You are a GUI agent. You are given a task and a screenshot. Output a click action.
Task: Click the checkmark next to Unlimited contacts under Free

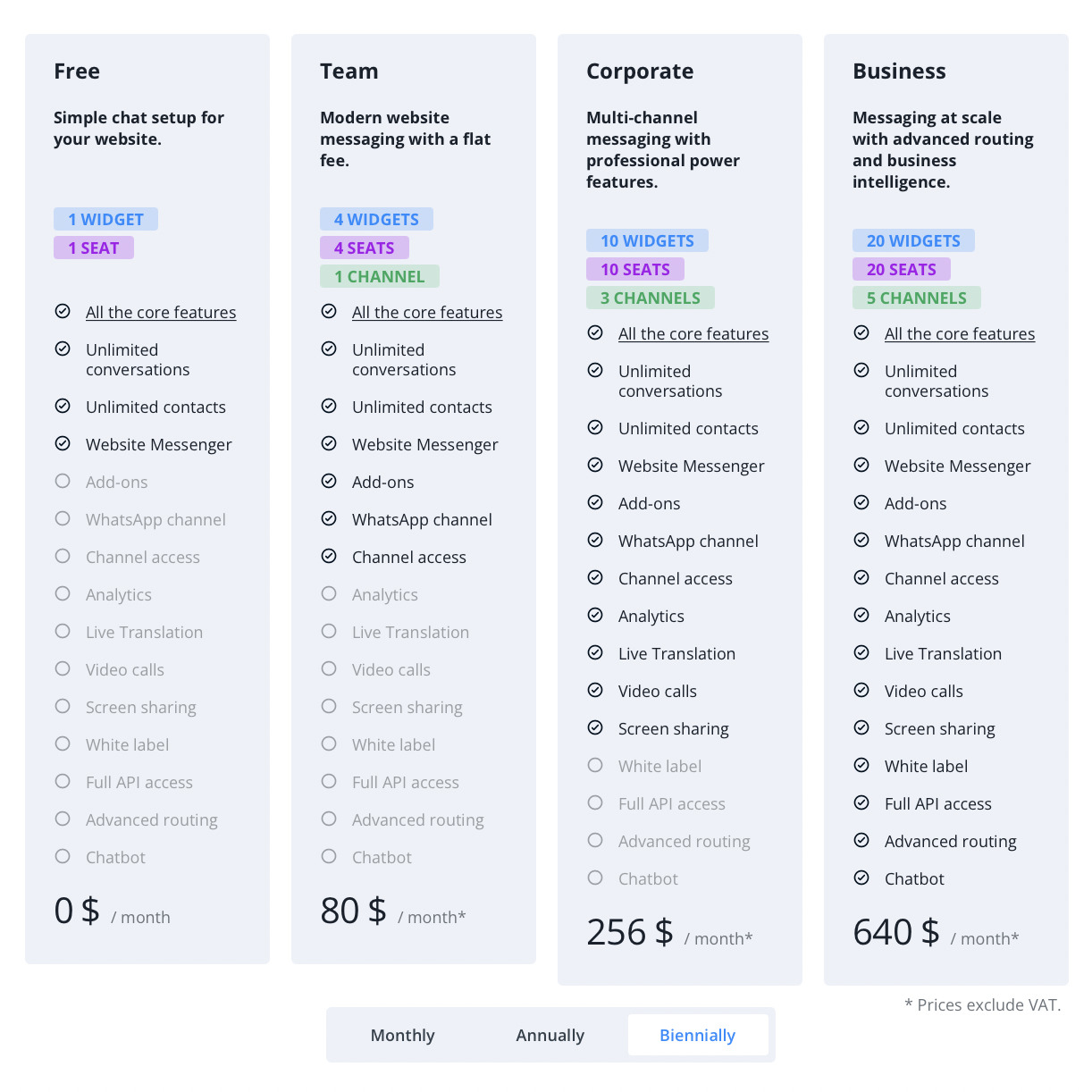tap(63, 407)
